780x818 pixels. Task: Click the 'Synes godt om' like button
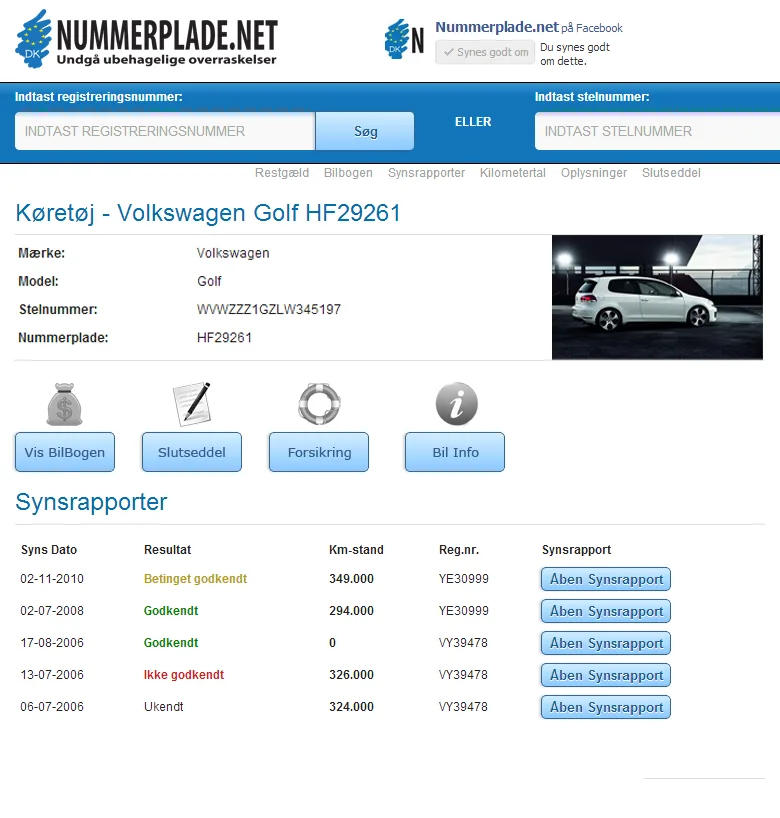(485, 52)
